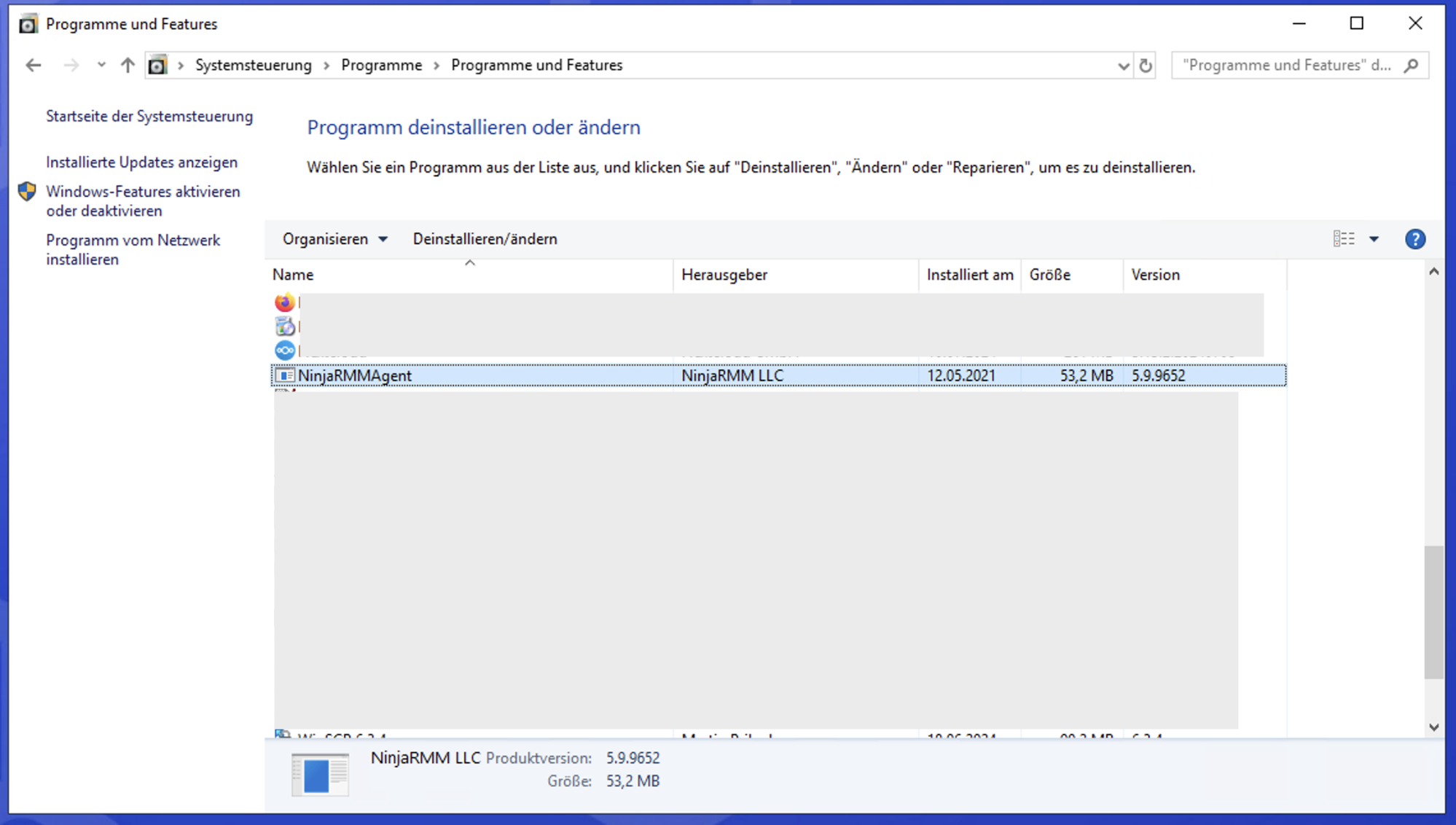Sort list by the Name column header

[x=469, y=275]
